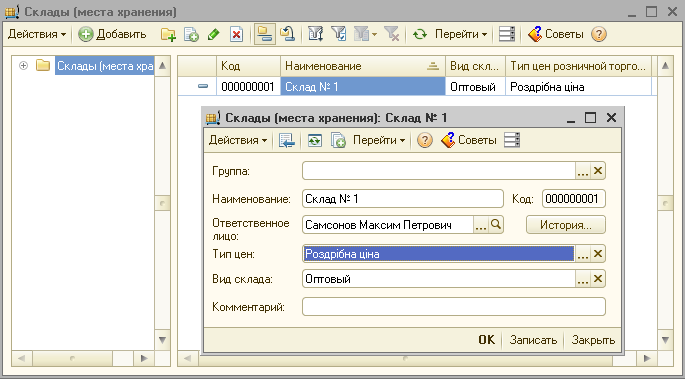Click the История... button
Screen dimensions: 685x379
(566, 225)
